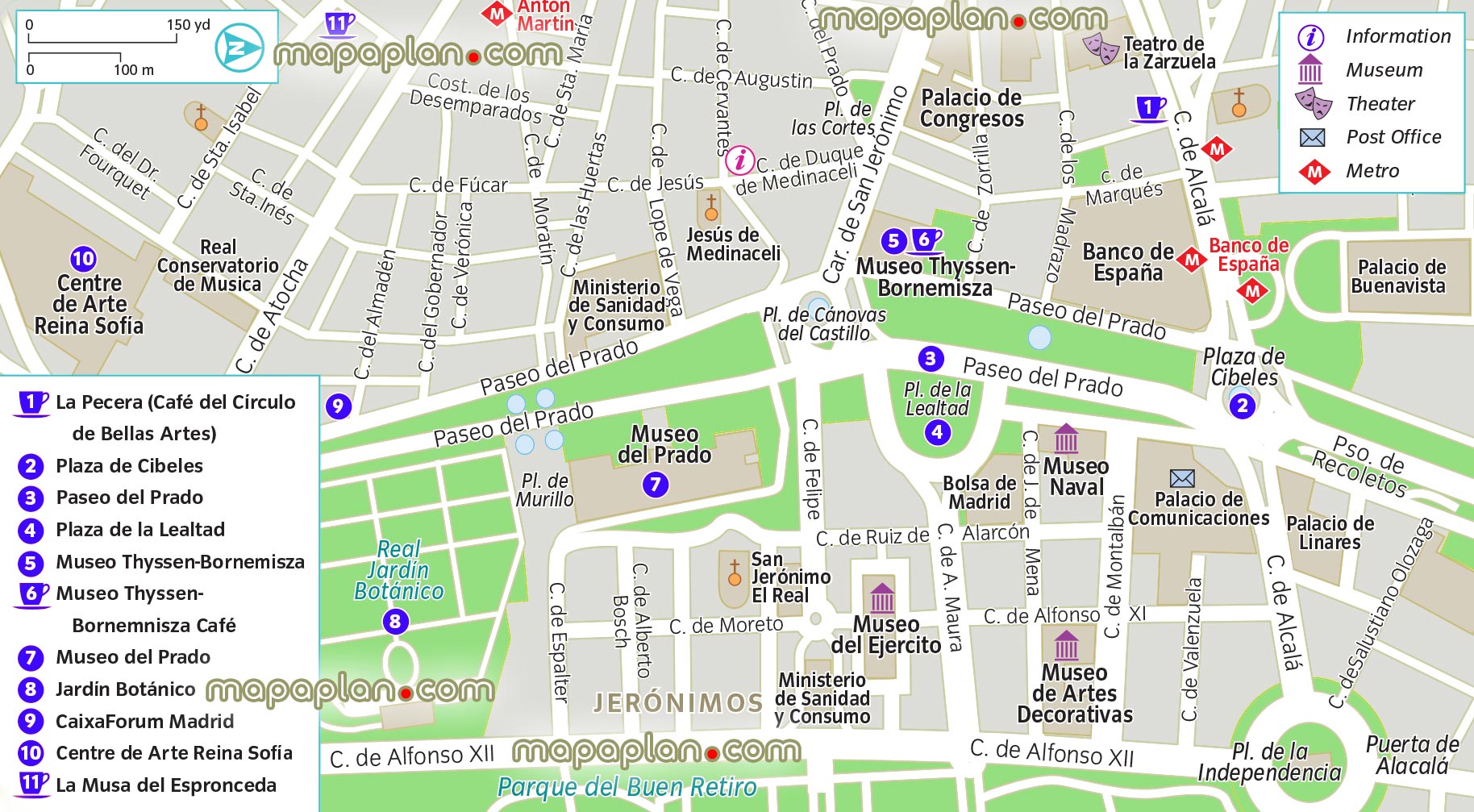Click the museum icon above Museo de Artes Decorativas

pyautogui.click(x=1066, y=644)
